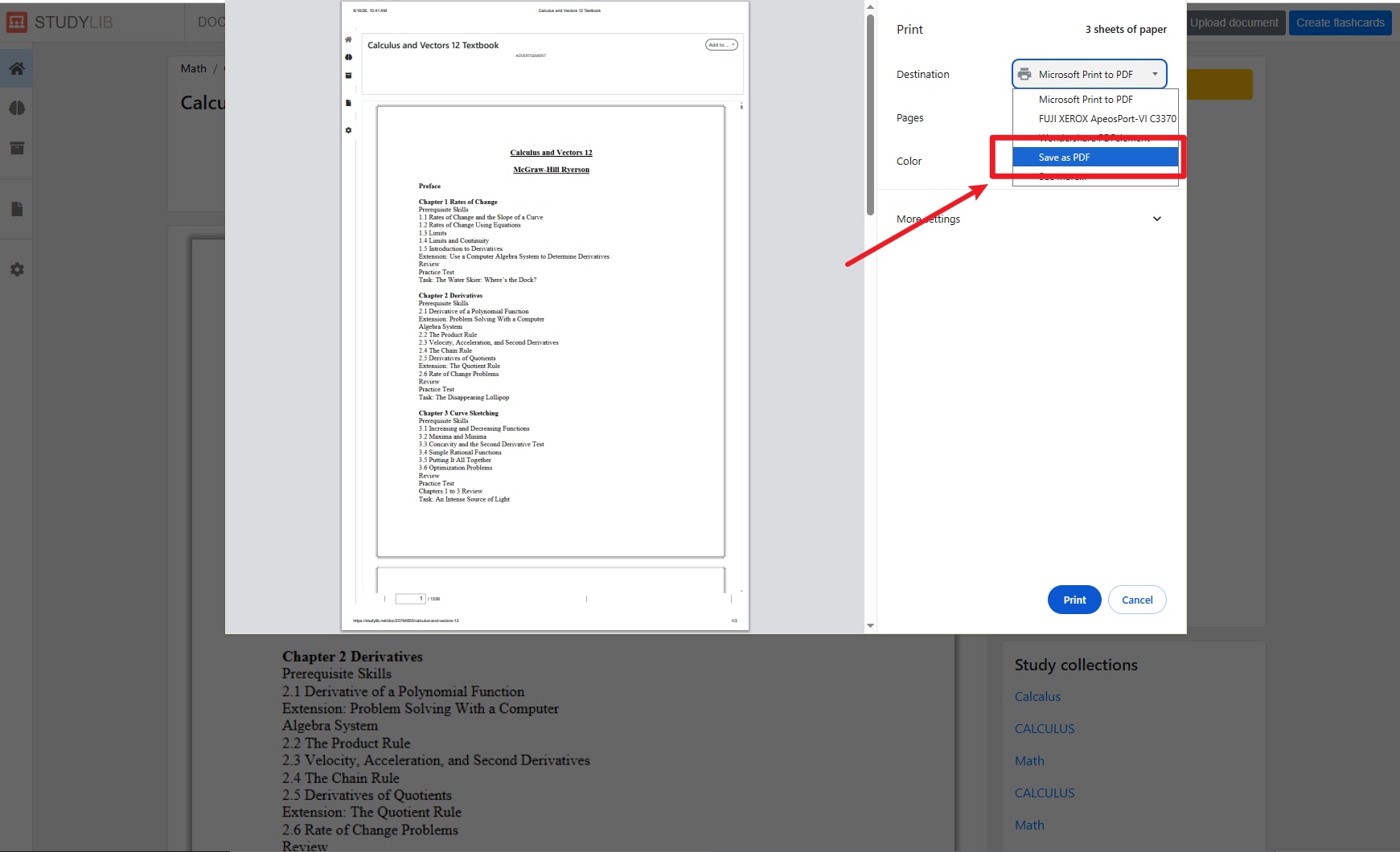Expand More settings chevron
1400x852 pixels.
coord(1156,219)
